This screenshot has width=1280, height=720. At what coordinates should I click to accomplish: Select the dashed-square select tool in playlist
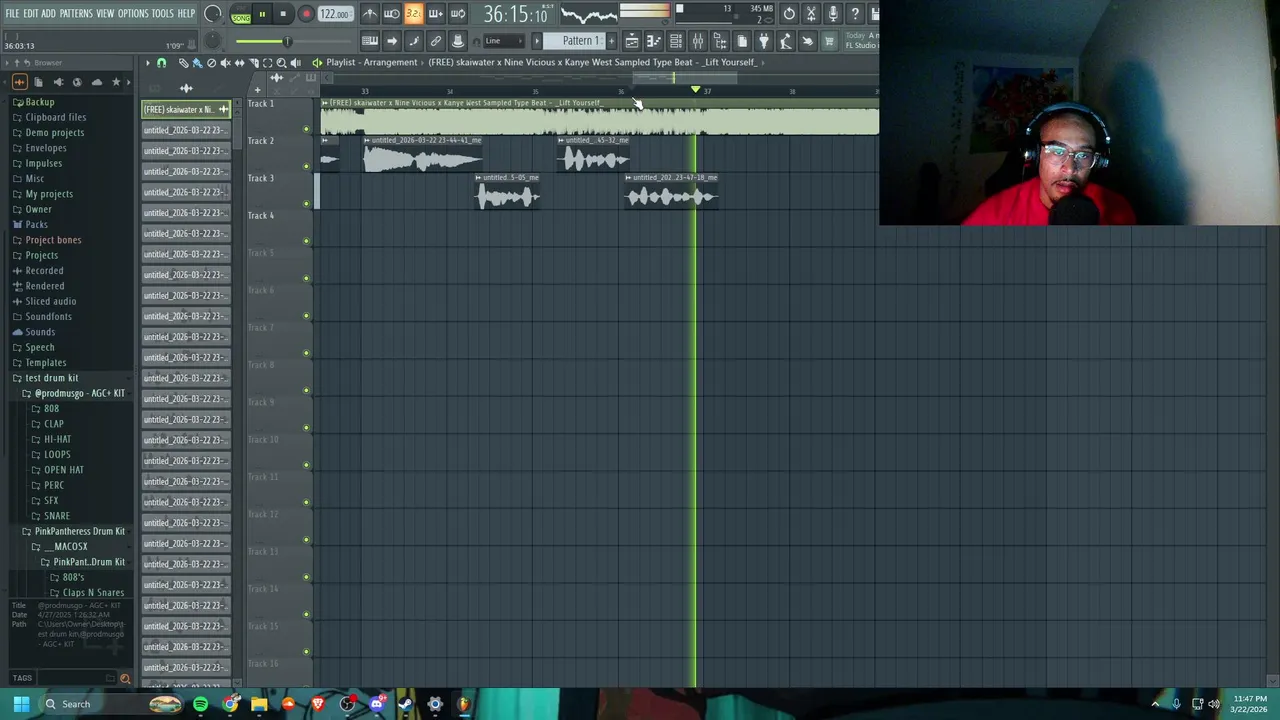click(267, 63)
